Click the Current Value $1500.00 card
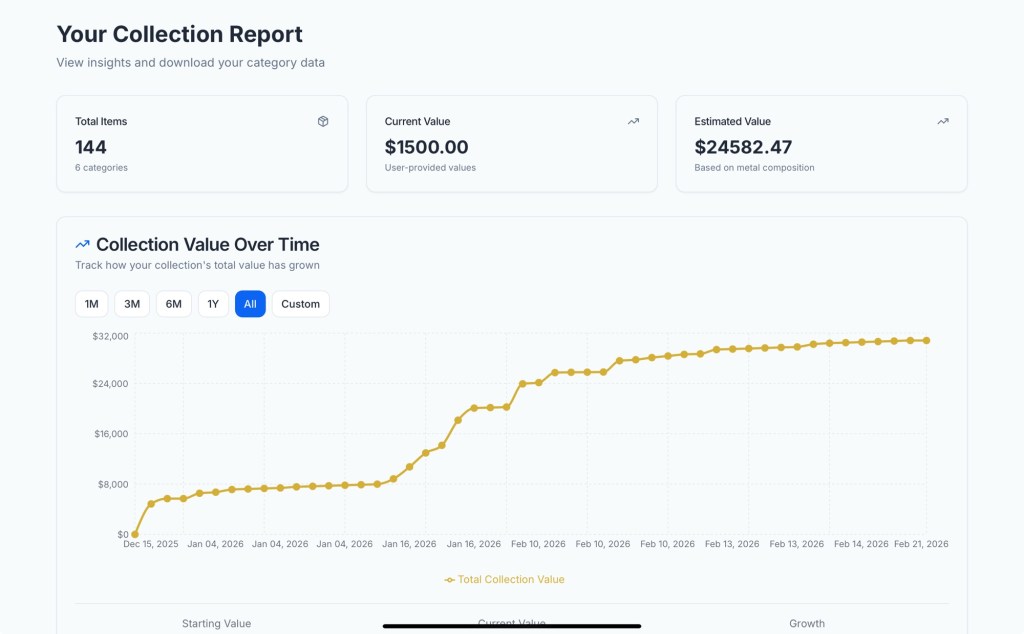The width and height of the screenshot is (1024, 634). coord(511,144)
